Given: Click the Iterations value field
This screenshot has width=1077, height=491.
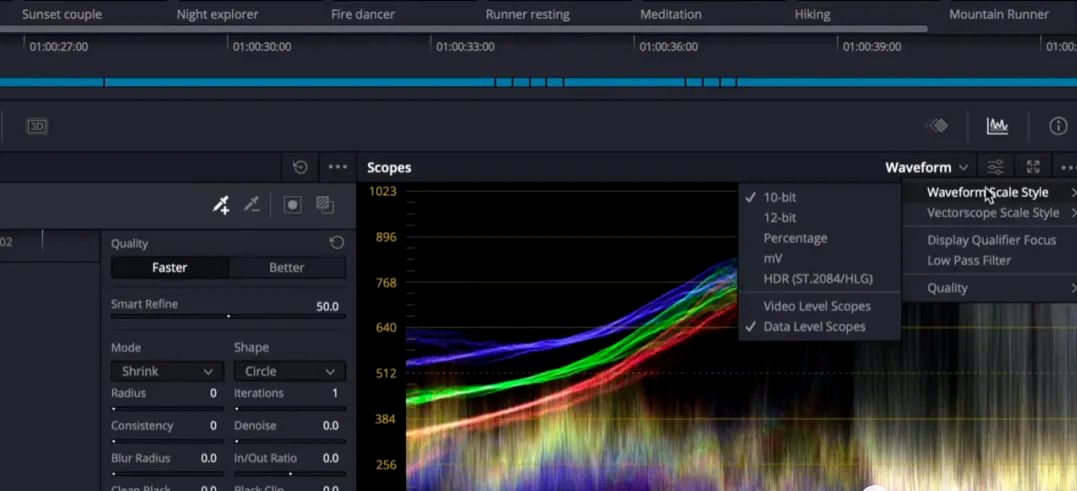Looking at the screenshot, I should 335,393.
